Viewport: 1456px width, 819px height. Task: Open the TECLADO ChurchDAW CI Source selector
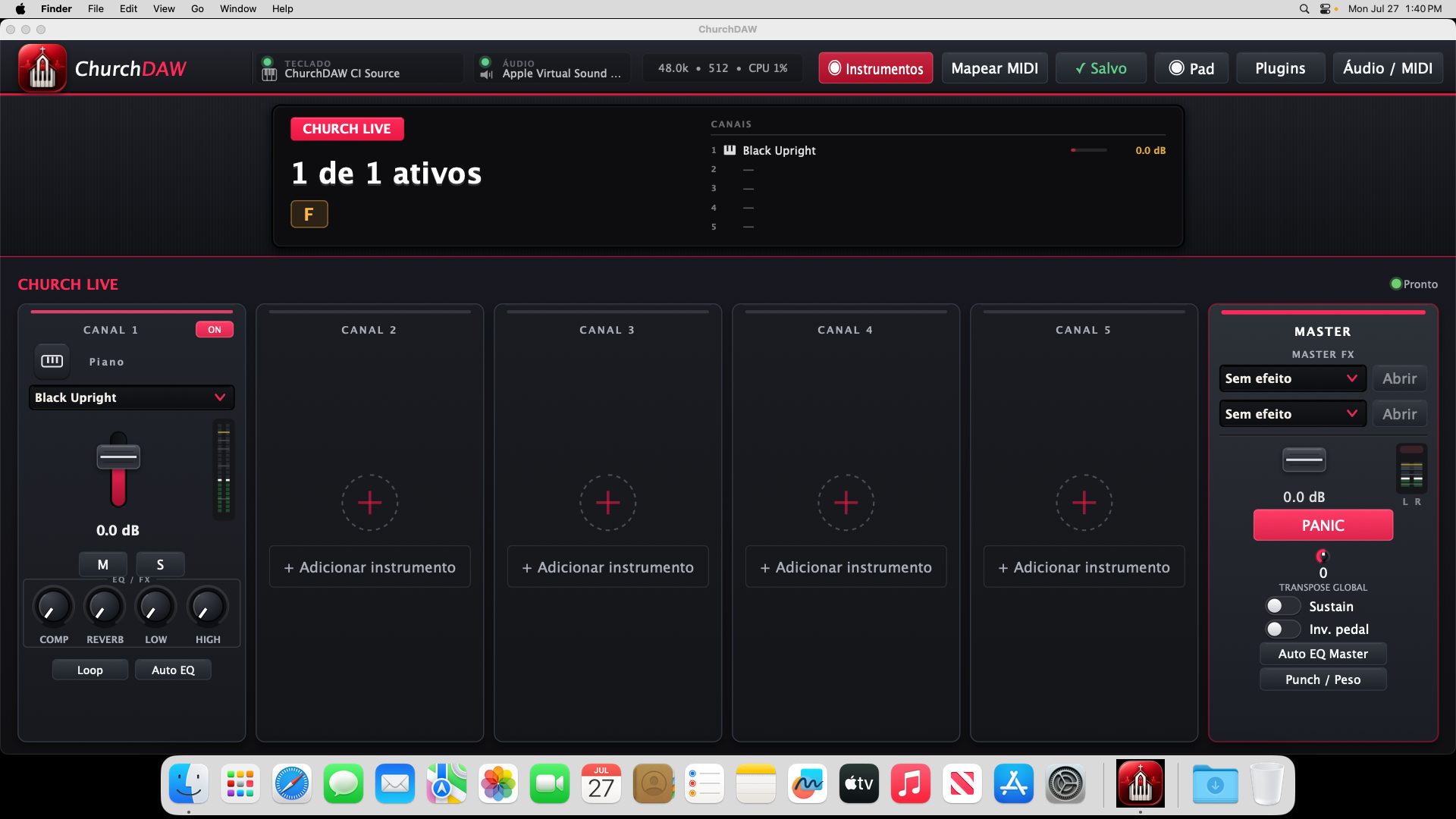[358, 68]
